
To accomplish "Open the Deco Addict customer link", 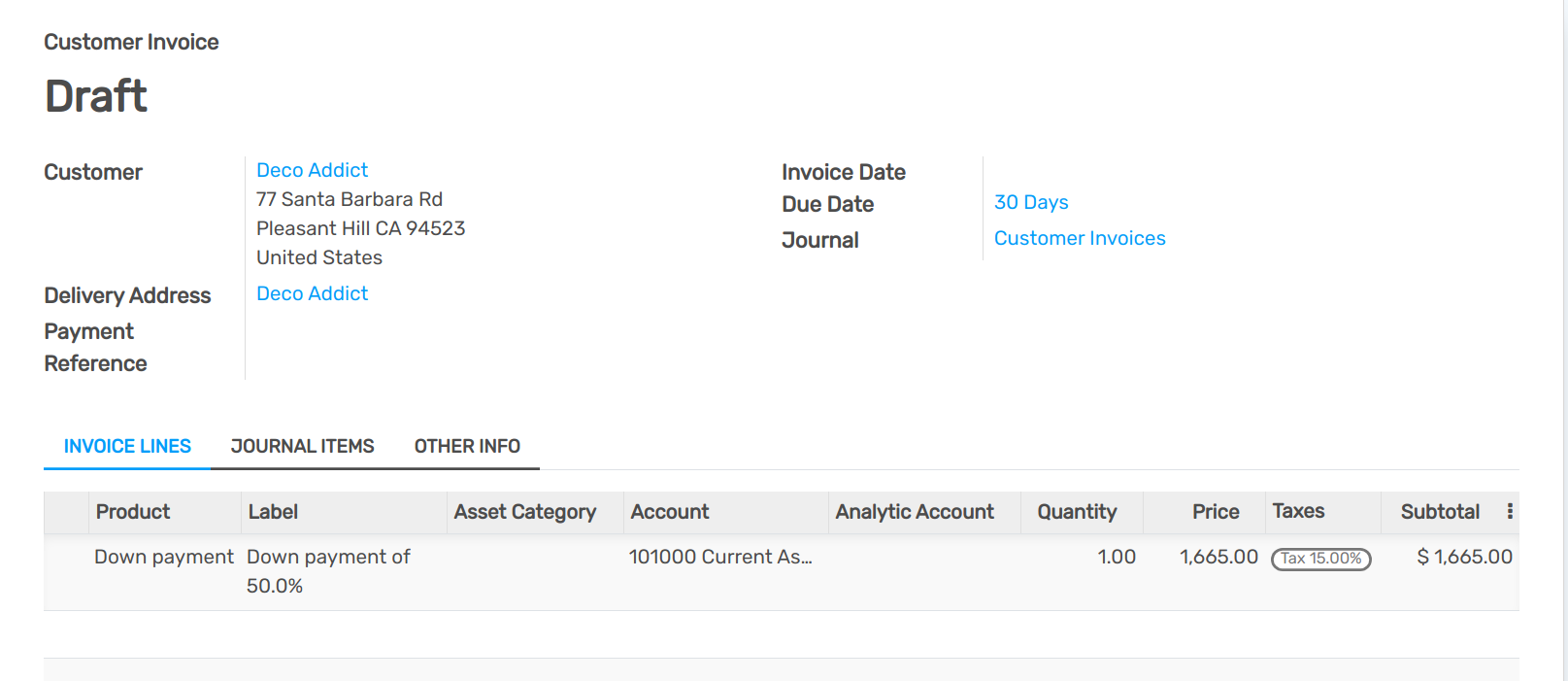I will tap(312, 170).
